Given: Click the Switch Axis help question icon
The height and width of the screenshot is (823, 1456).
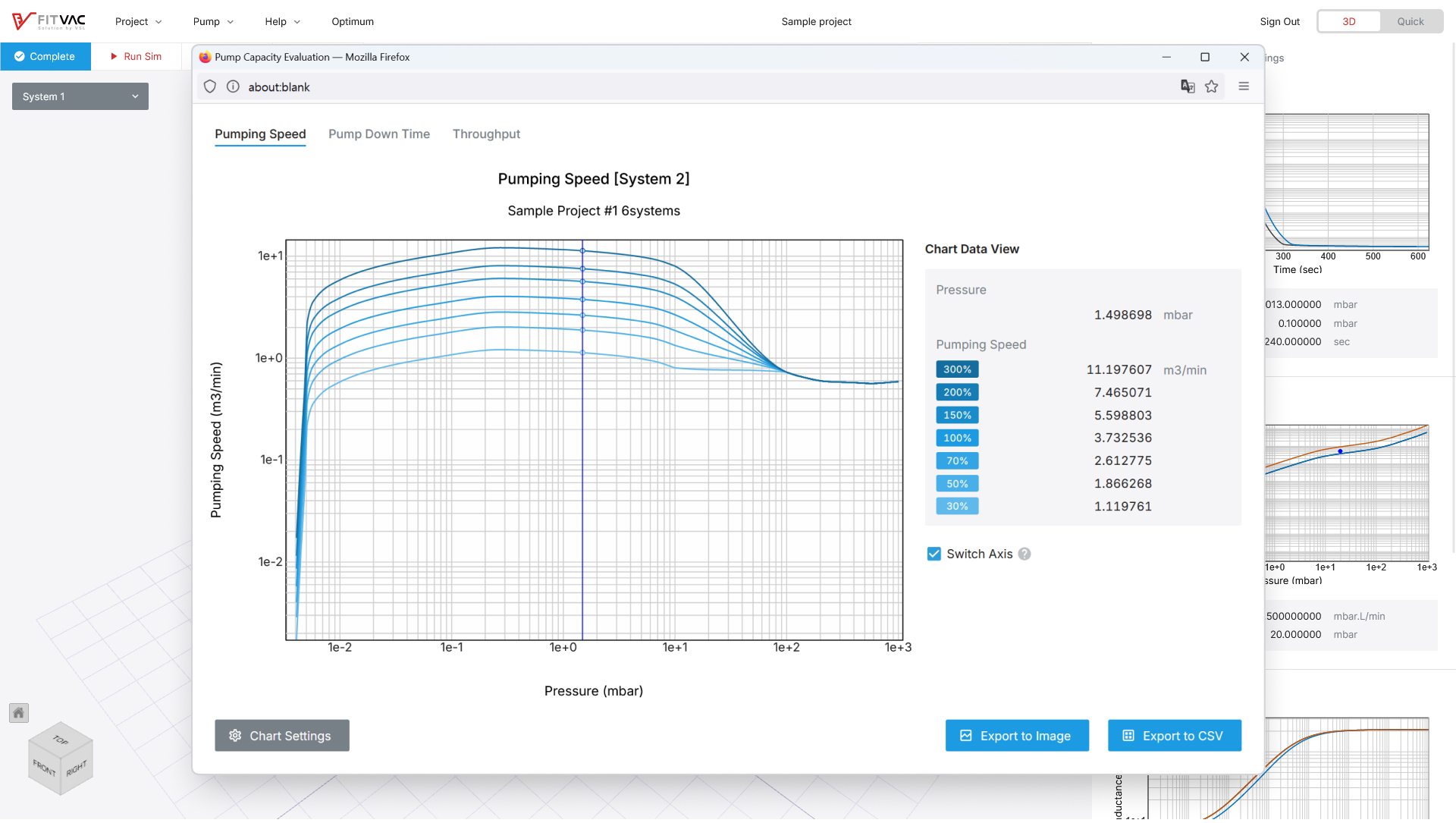Looking at the screenshot, I should tap(1025, 554).
